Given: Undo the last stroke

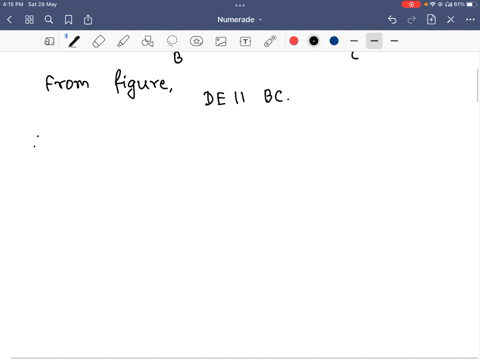Looking at the screenshot, I should [392, 20].
